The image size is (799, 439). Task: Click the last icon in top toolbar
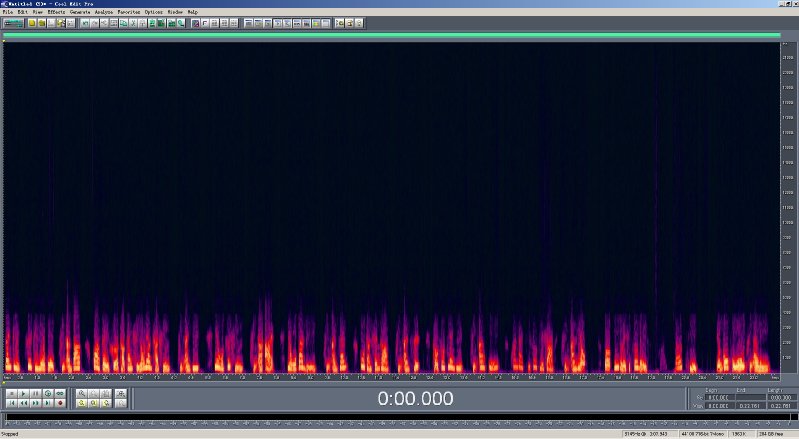pos(359,23)
